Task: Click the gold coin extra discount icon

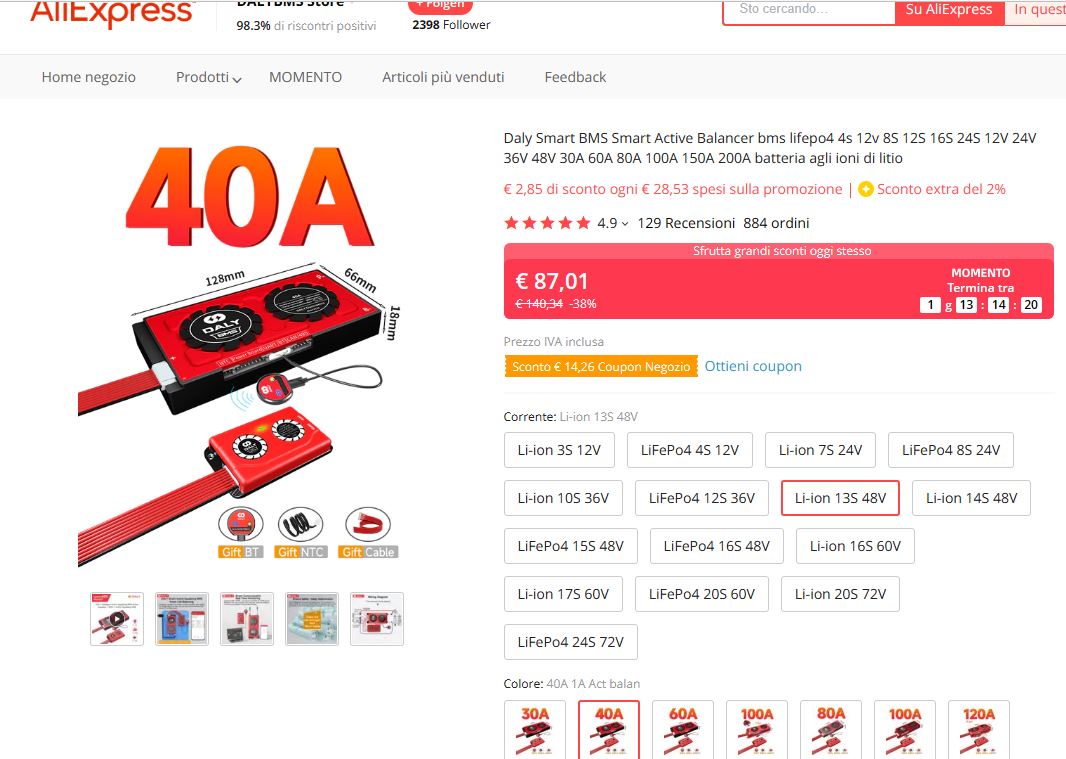Action: pos(865,190)
